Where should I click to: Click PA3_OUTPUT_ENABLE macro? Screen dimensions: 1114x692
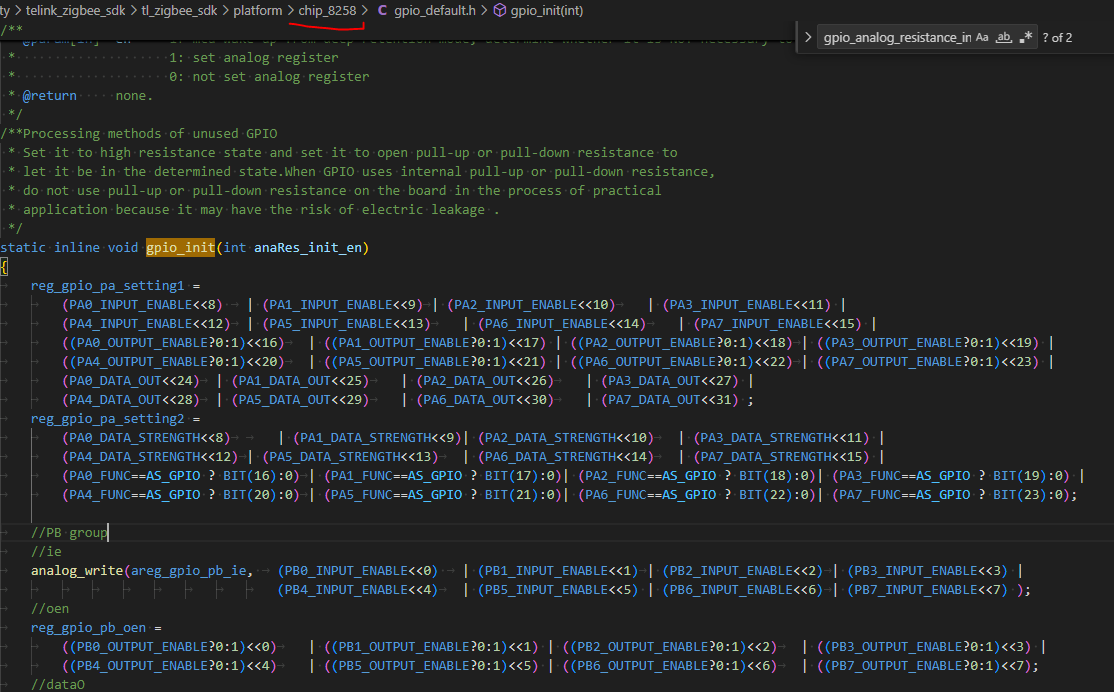[897, 343]
